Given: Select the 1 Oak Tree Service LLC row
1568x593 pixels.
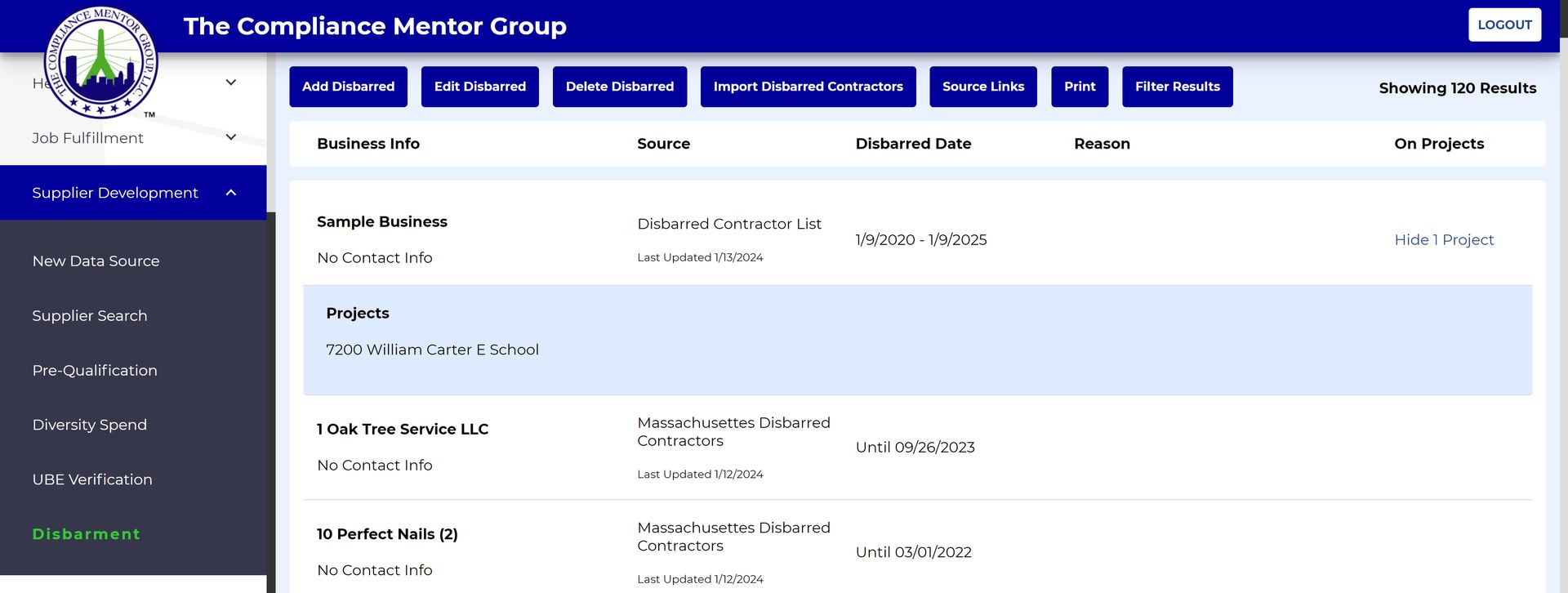Looking at the screenshot, I should tap(403, 430).
